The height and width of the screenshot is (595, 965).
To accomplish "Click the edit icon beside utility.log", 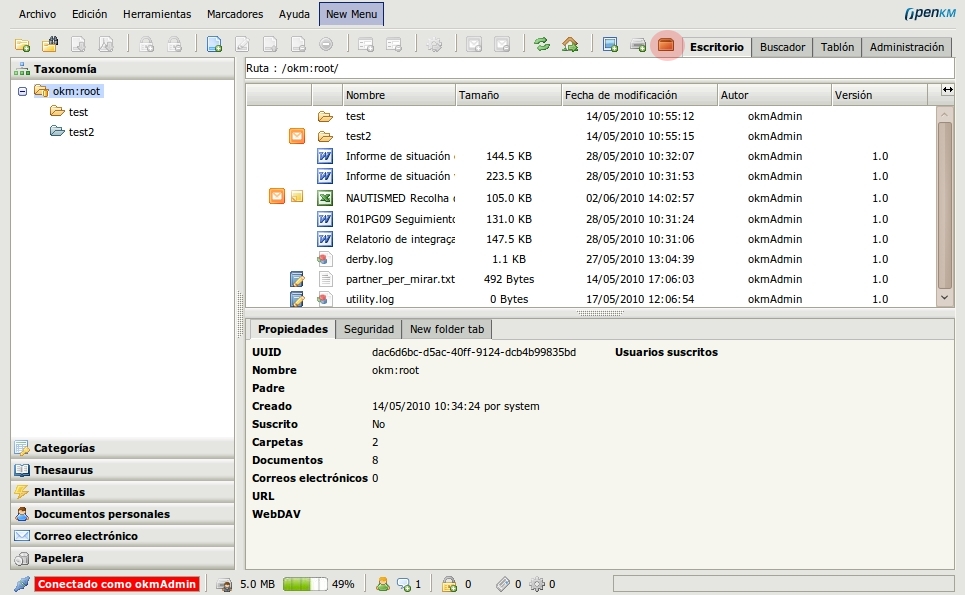I will [x=297, y=299].
